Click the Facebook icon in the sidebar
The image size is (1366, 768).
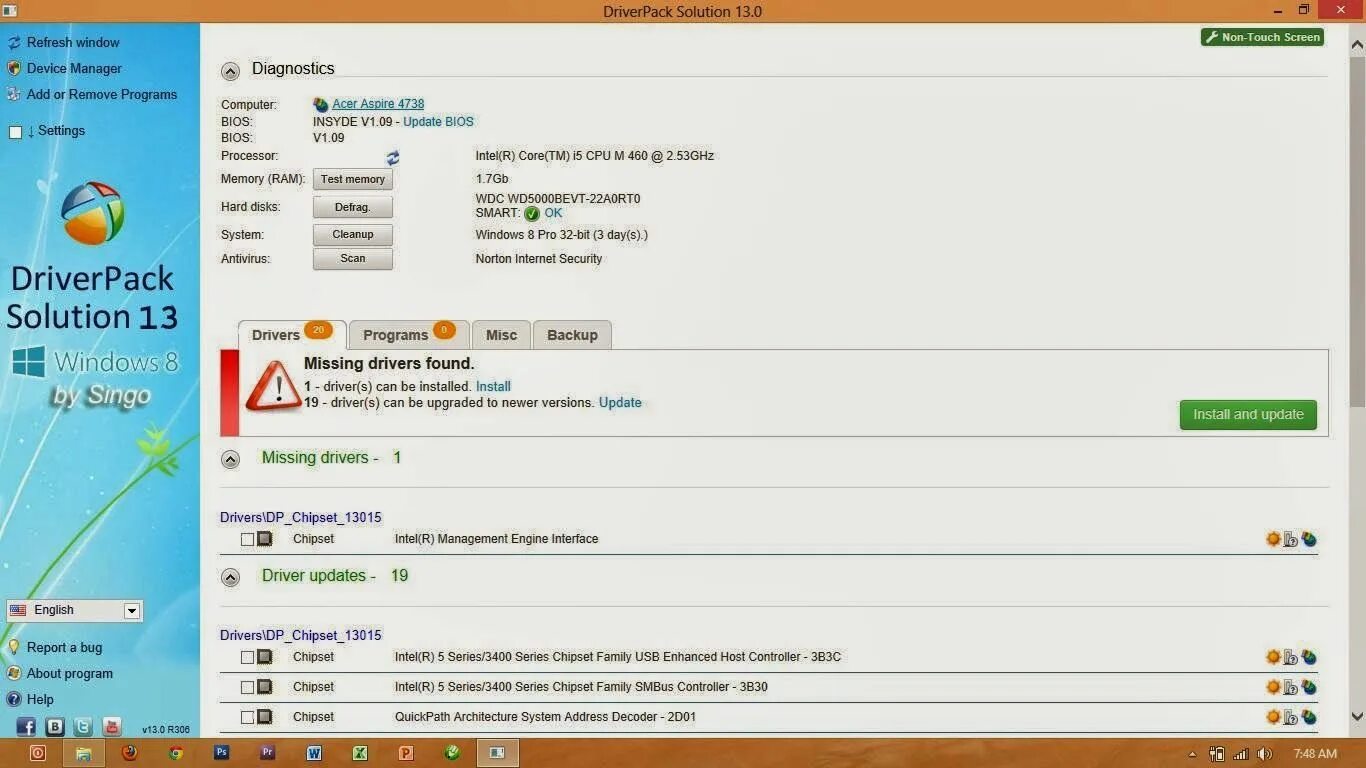tap(26, 727)
